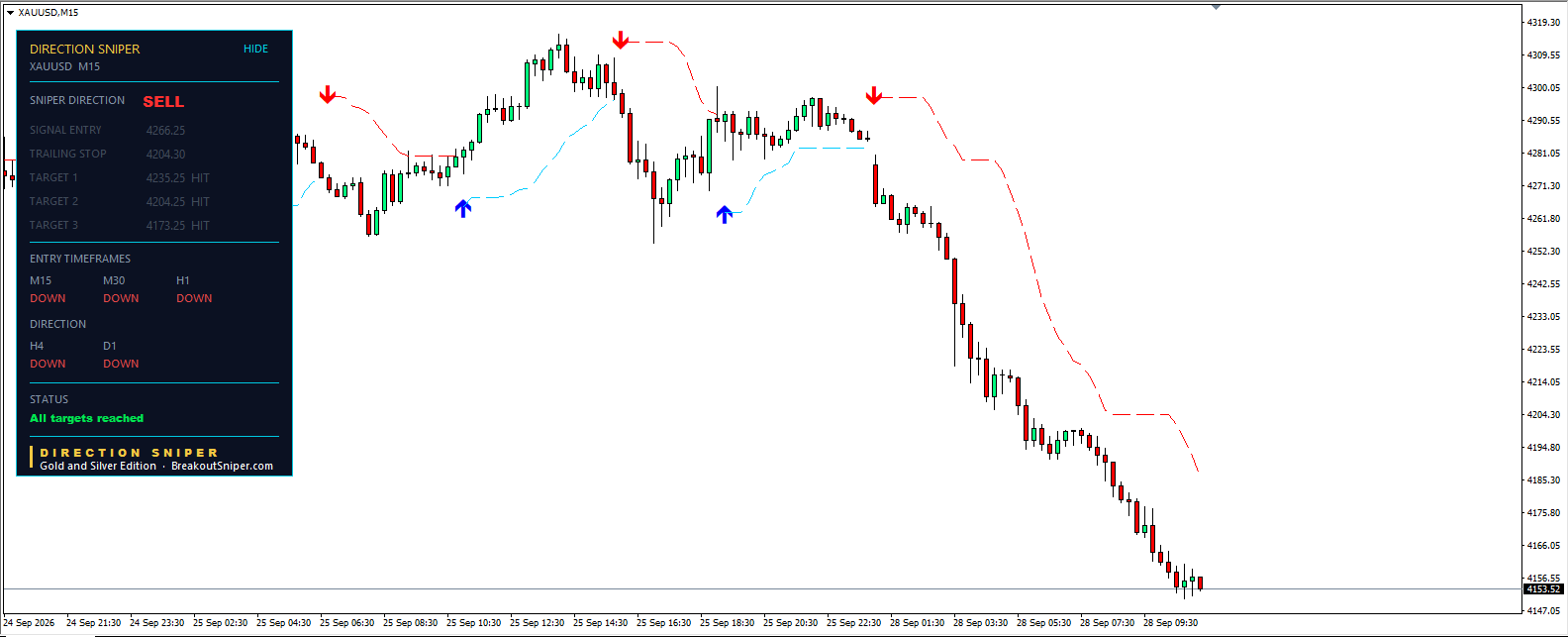Click the TRAILING STOP label
Image resolution: width=1568 pixels, height=637 pixels.
(67, 154)
